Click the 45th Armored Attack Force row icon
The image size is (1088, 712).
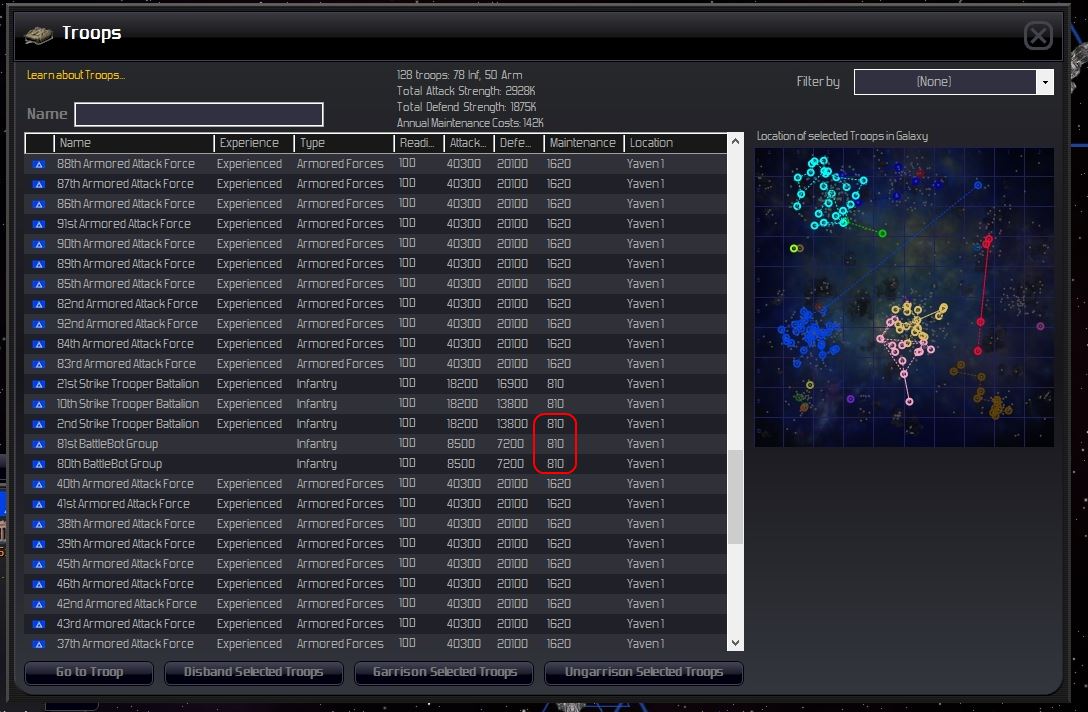pos(39,564)
